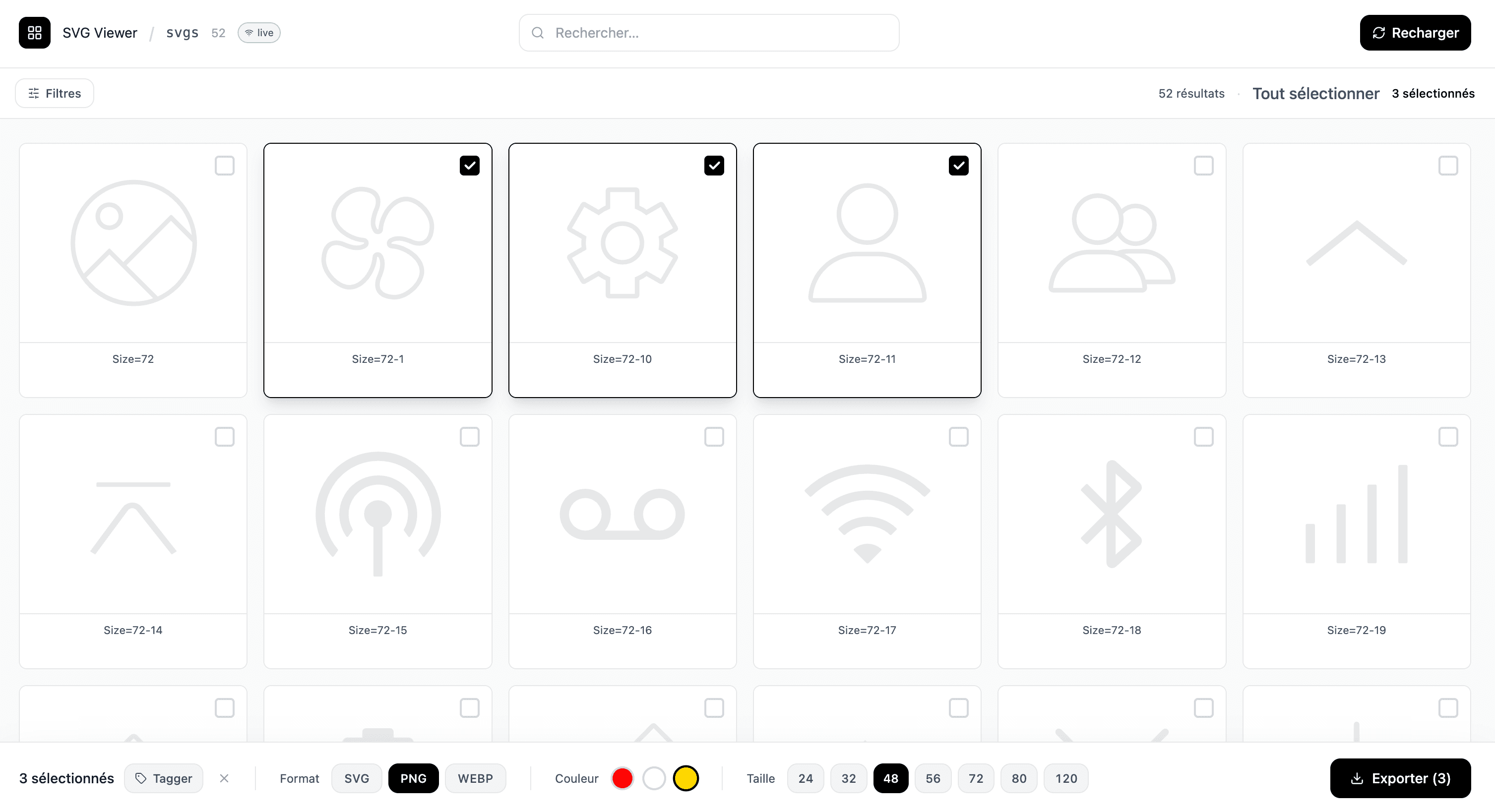Check the Size=72-17 card checkbox
The image size is (1495, 812).
959,437
